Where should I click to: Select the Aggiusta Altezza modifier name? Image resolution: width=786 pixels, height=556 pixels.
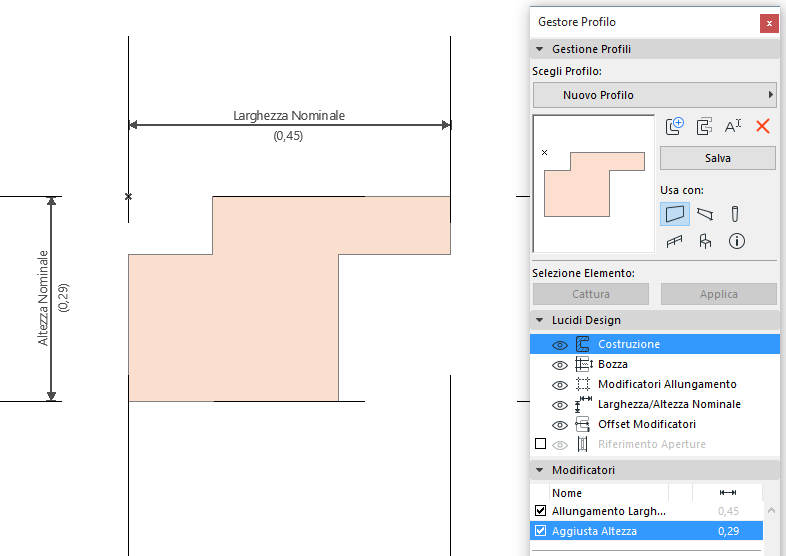tap(594, 531)
